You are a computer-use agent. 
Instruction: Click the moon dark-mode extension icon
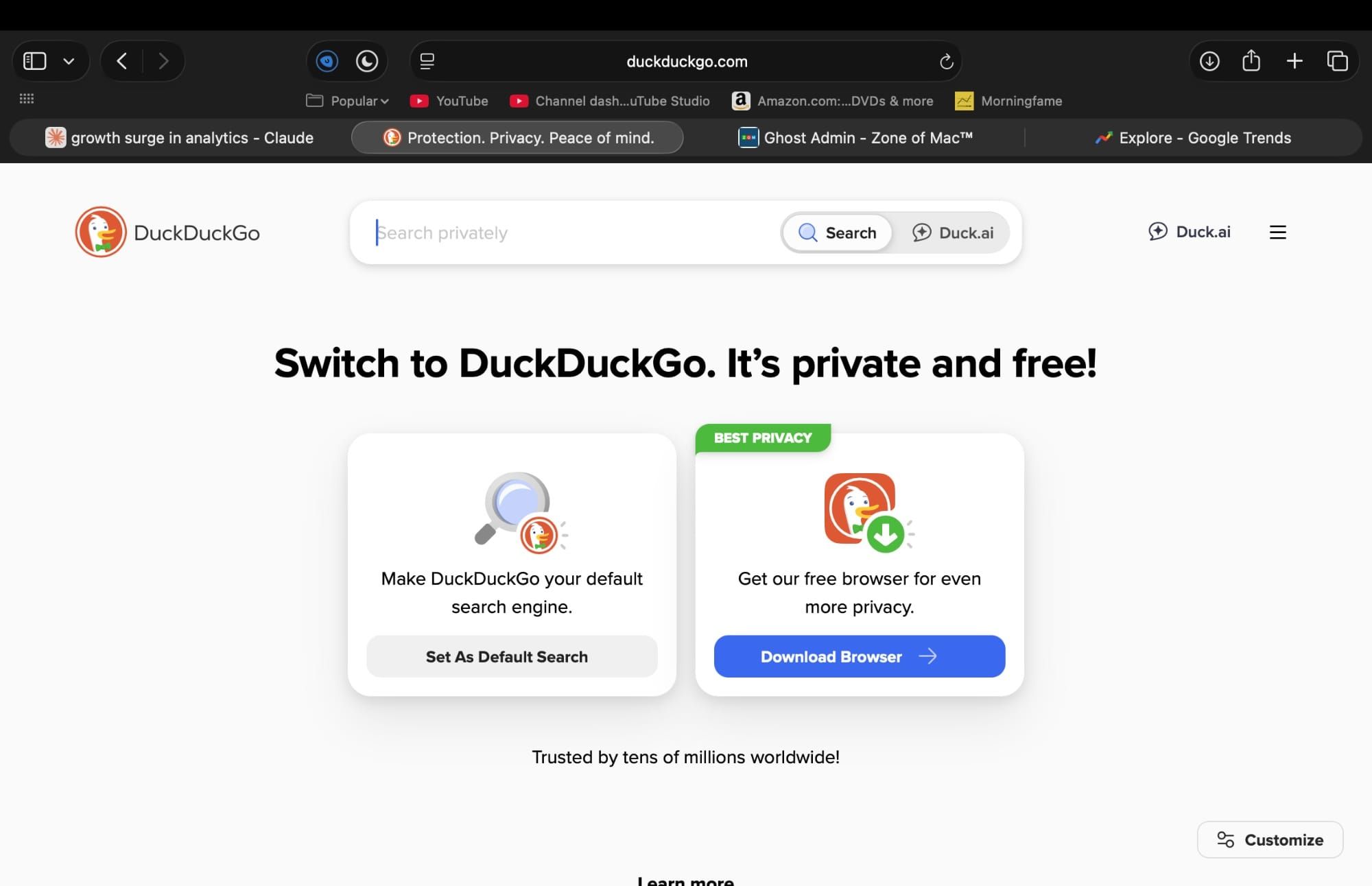tap(366, 61)
